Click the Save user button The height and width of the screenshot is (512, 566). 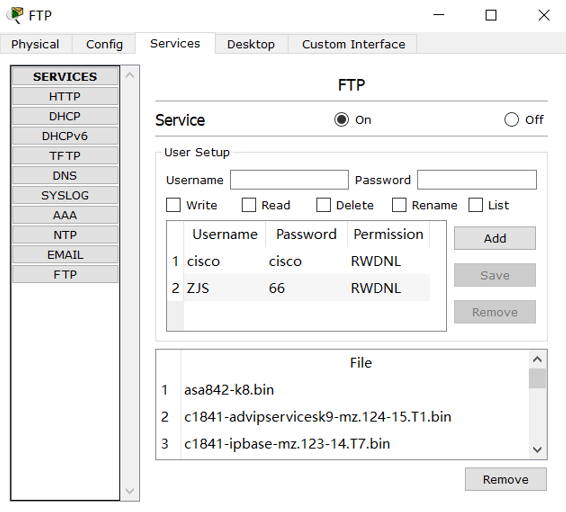(495, 275)
